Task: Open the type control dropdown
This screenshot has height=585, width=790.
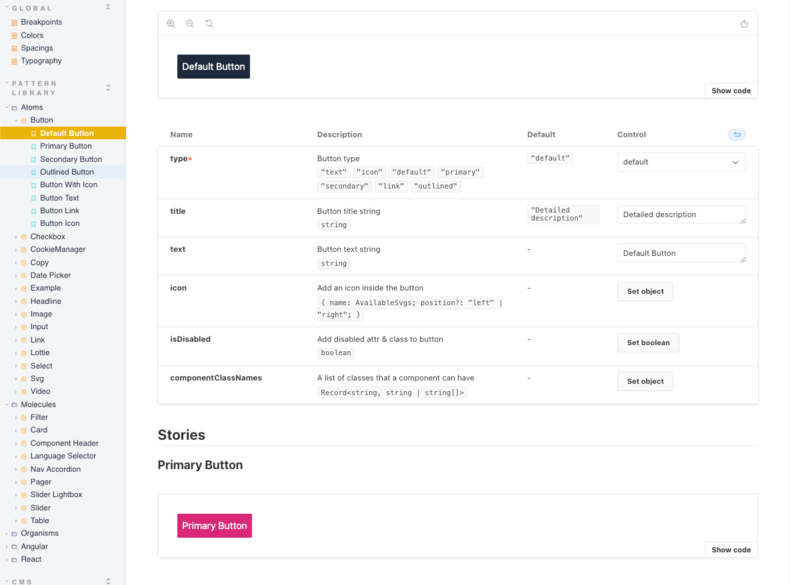Action: click(681, 162)
